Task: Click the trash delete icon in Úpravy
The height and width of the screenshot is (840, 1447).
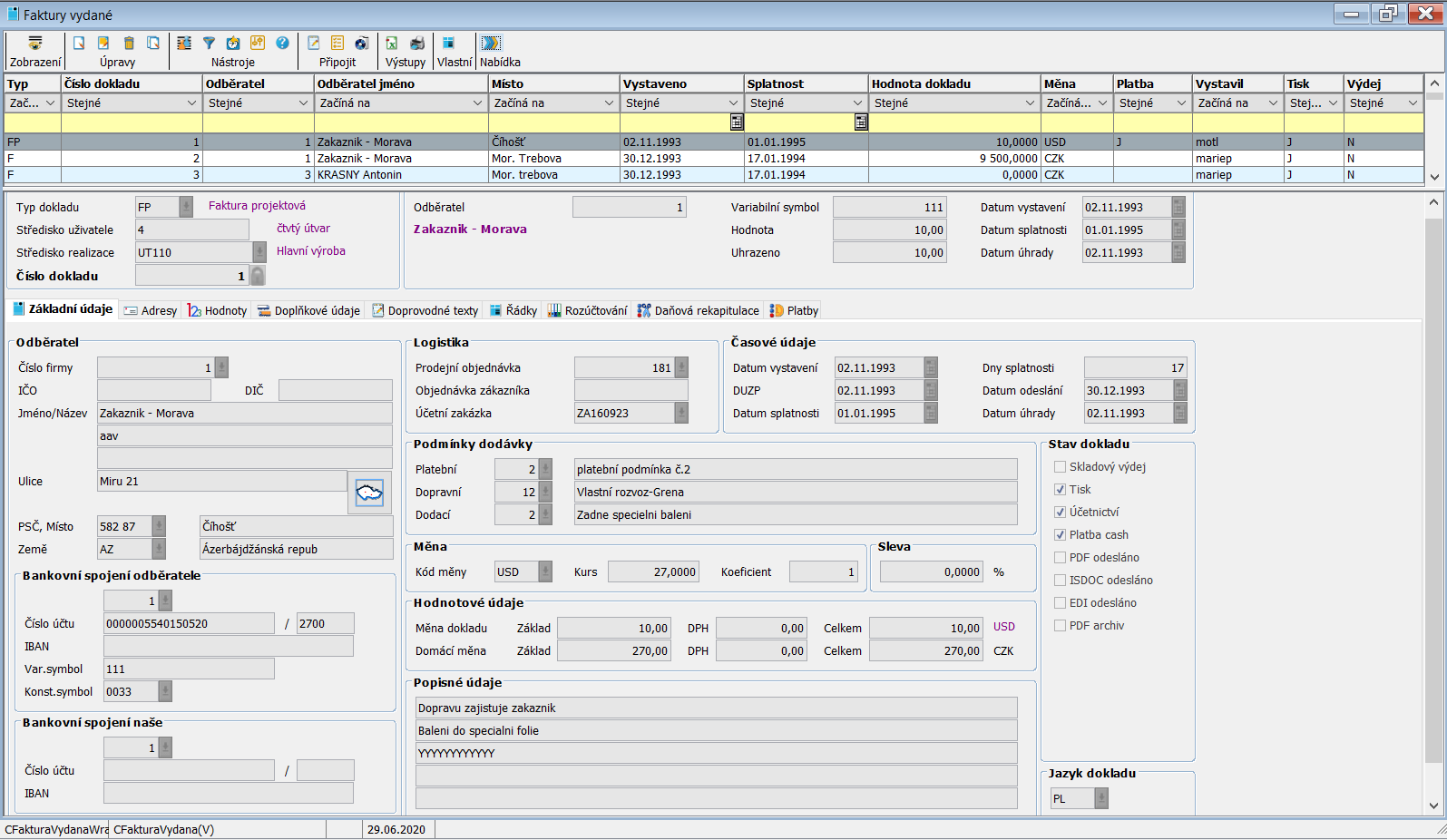Action: pos(129,44)
